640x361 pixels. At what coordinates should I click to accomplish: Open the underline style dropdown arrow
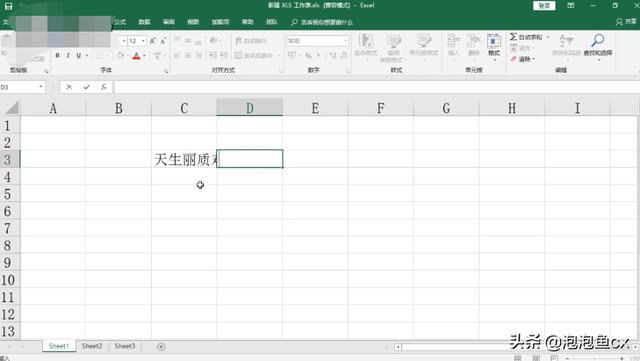click(x=87, y=56)
